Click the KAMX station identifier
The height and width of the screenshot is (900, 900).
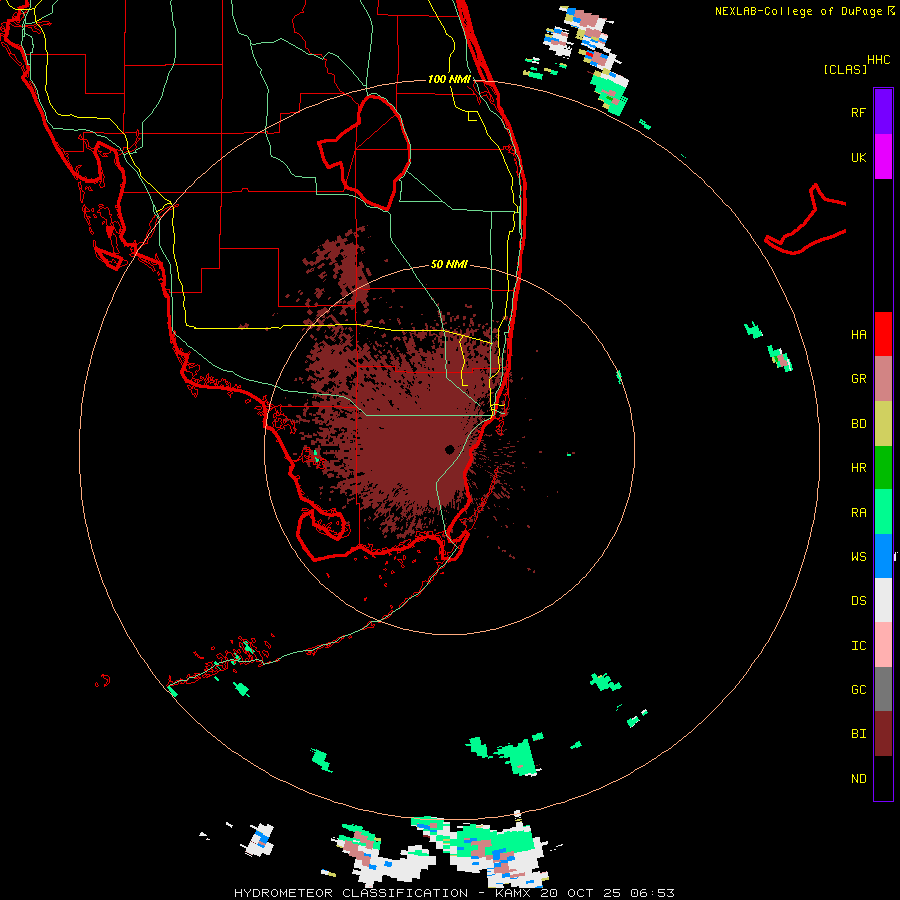(516, 893)
